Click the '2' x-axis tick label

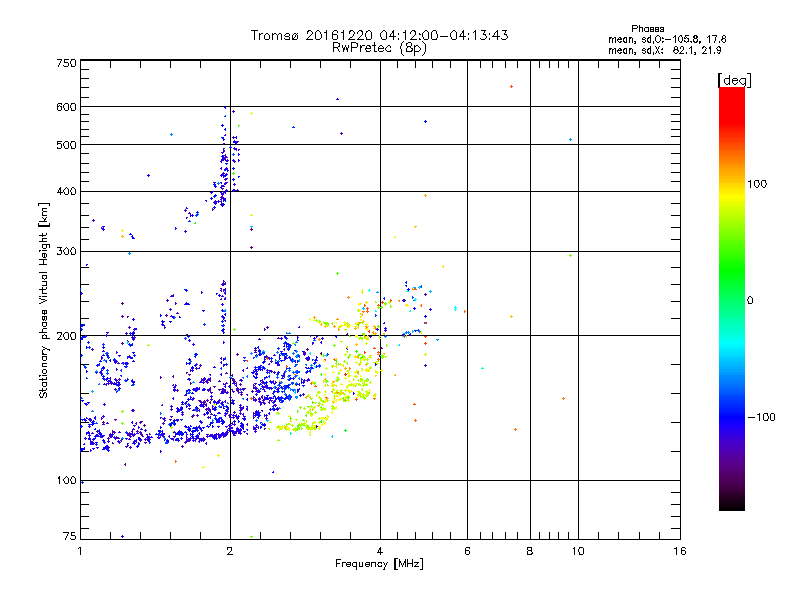click(x=230, y=551)
